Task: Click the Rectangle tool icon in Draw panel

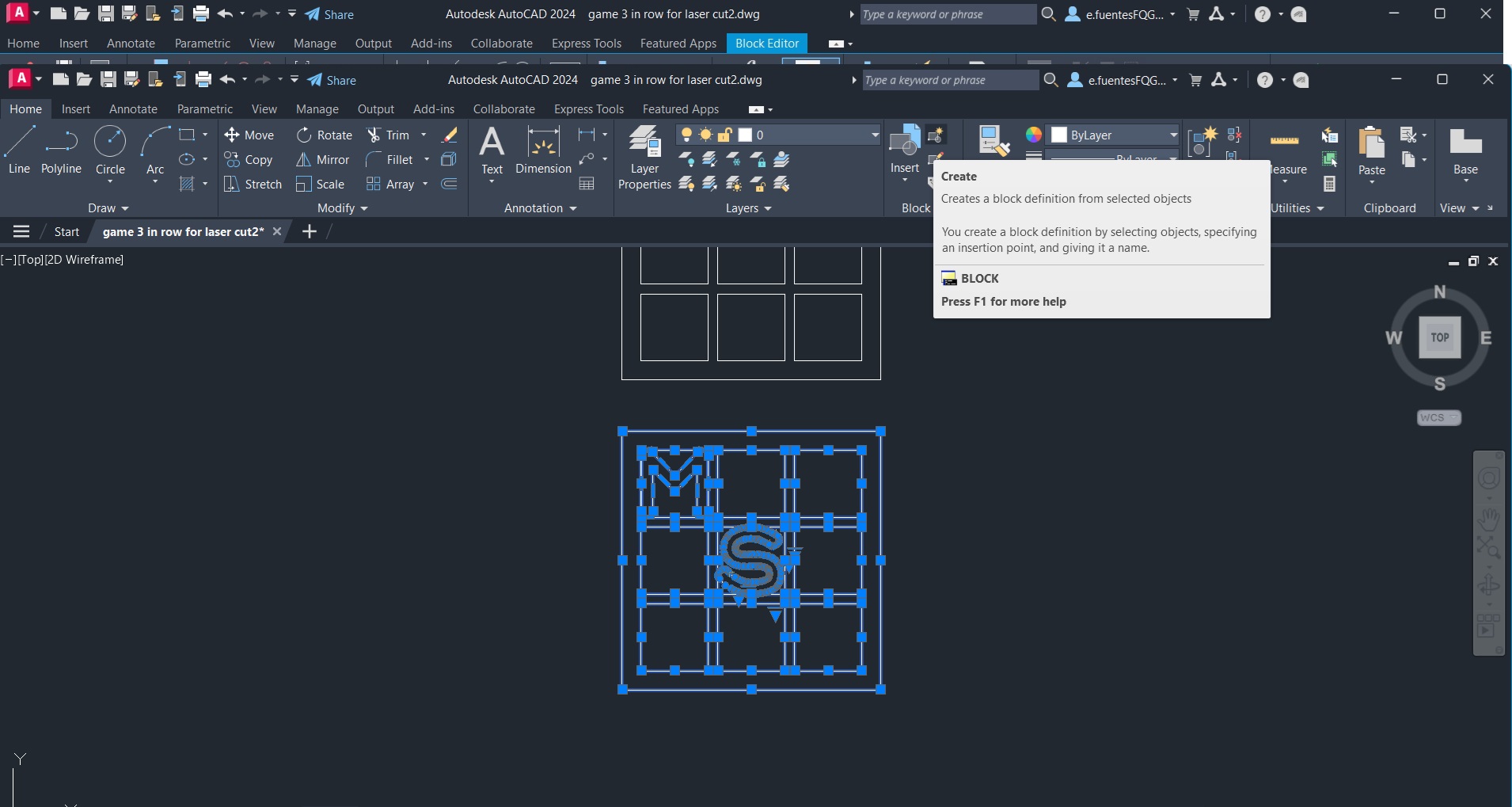Action: coord(187,135)
